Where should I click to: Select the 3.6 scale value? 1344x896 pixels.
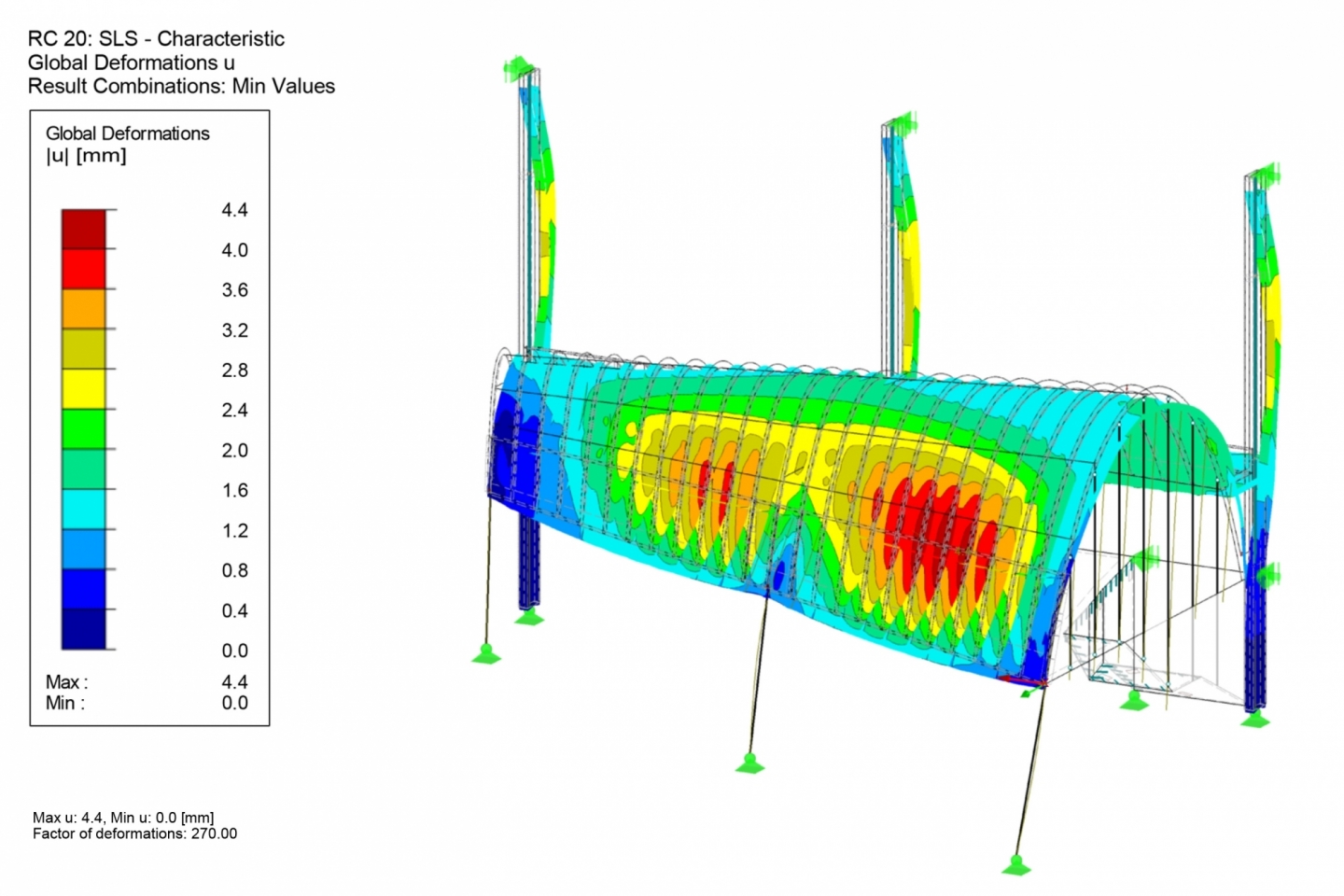click(x=234, y=290)
